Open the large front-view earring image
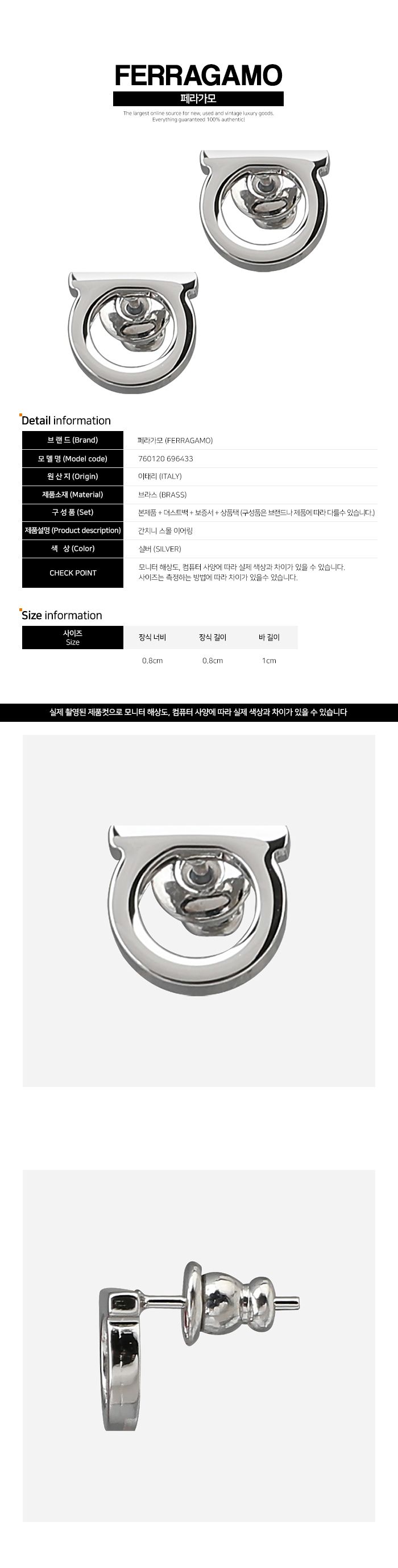Screen dimensions: 398x1568 [x=198, y=910]
